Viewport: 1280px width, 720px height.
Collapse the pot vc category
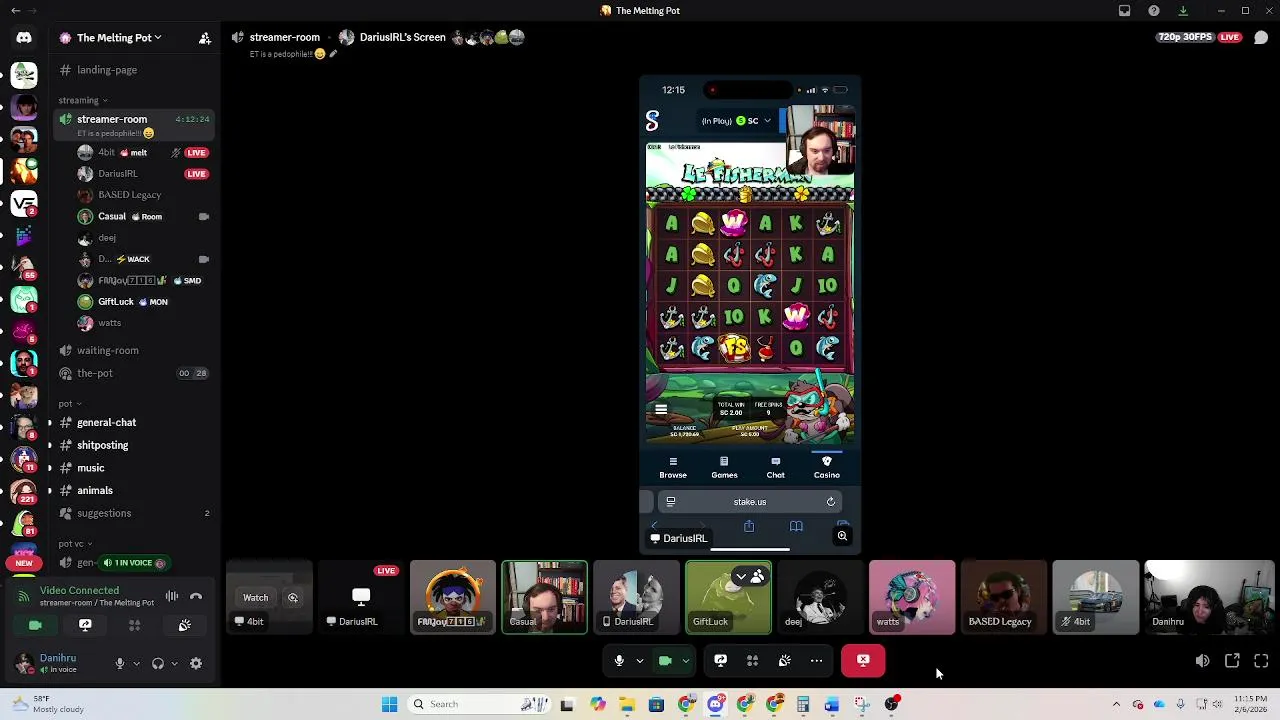tap(75, 544)
